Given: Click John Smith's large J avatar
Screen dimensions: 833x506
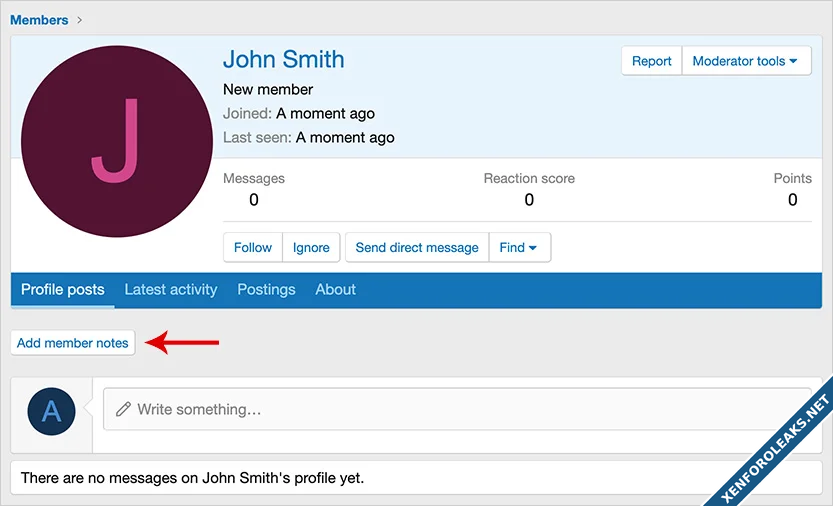Looking at the screenshot, I should [116, 141].
